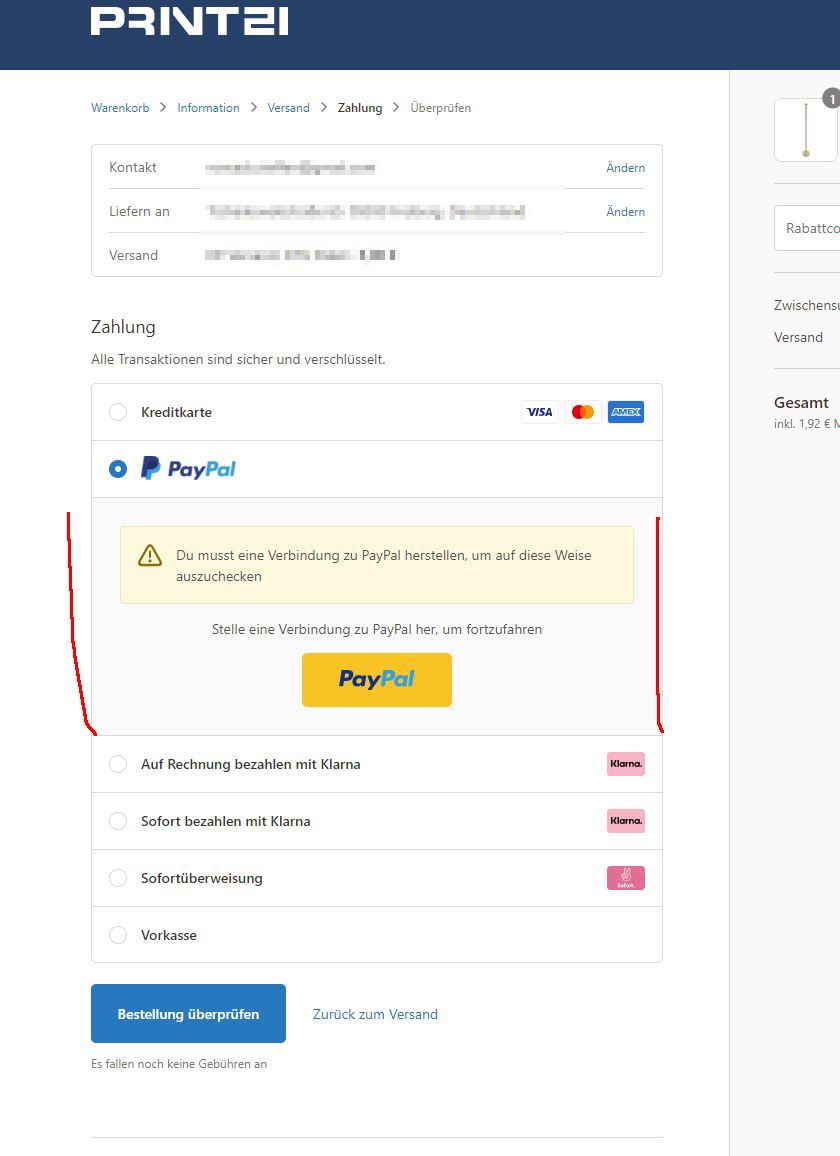Click the Mastercard icon
This screenshot has height=1156, width=840.
click(x=583, y=412)
